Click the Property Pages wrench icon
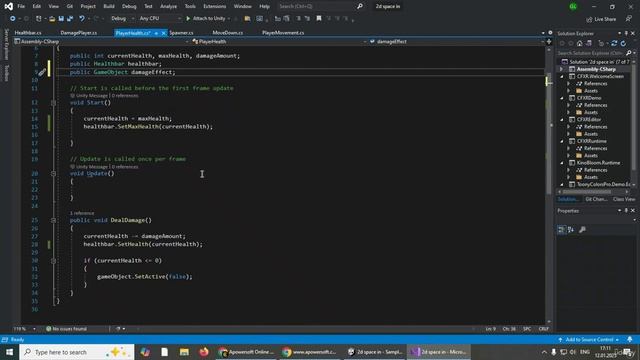640x360 pixels. click(x=582, y=230)
